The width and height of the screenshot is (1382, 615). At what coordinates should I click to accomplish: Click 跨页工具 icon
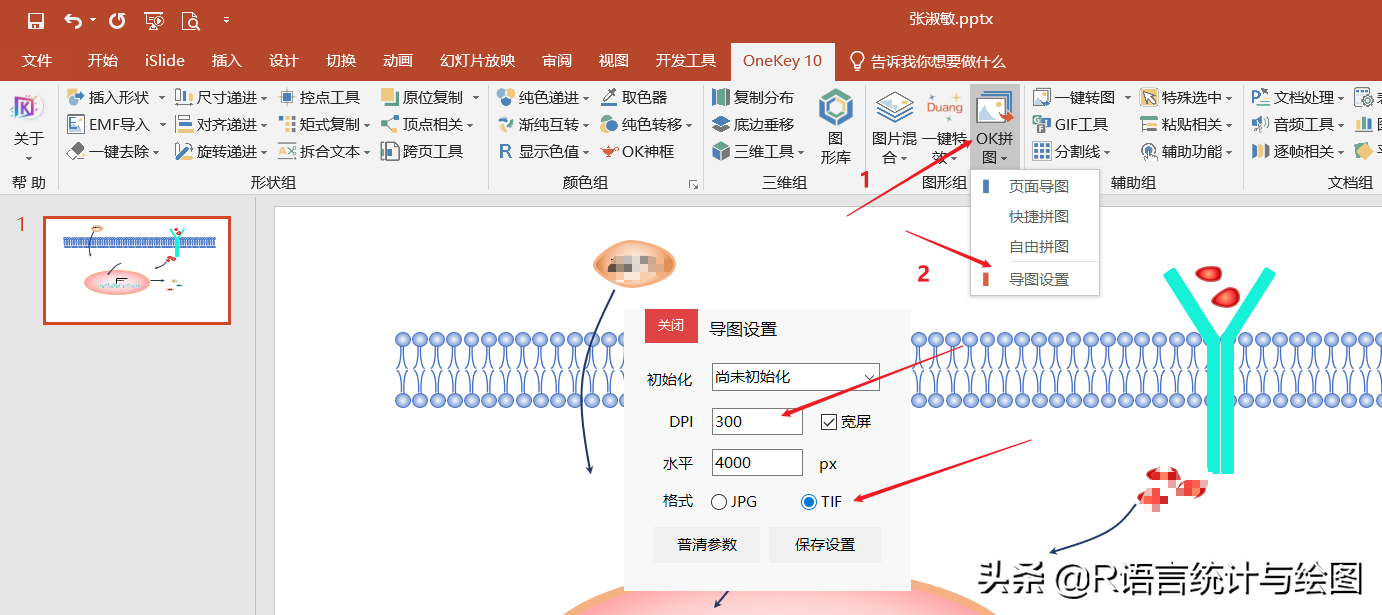(390, 152)
